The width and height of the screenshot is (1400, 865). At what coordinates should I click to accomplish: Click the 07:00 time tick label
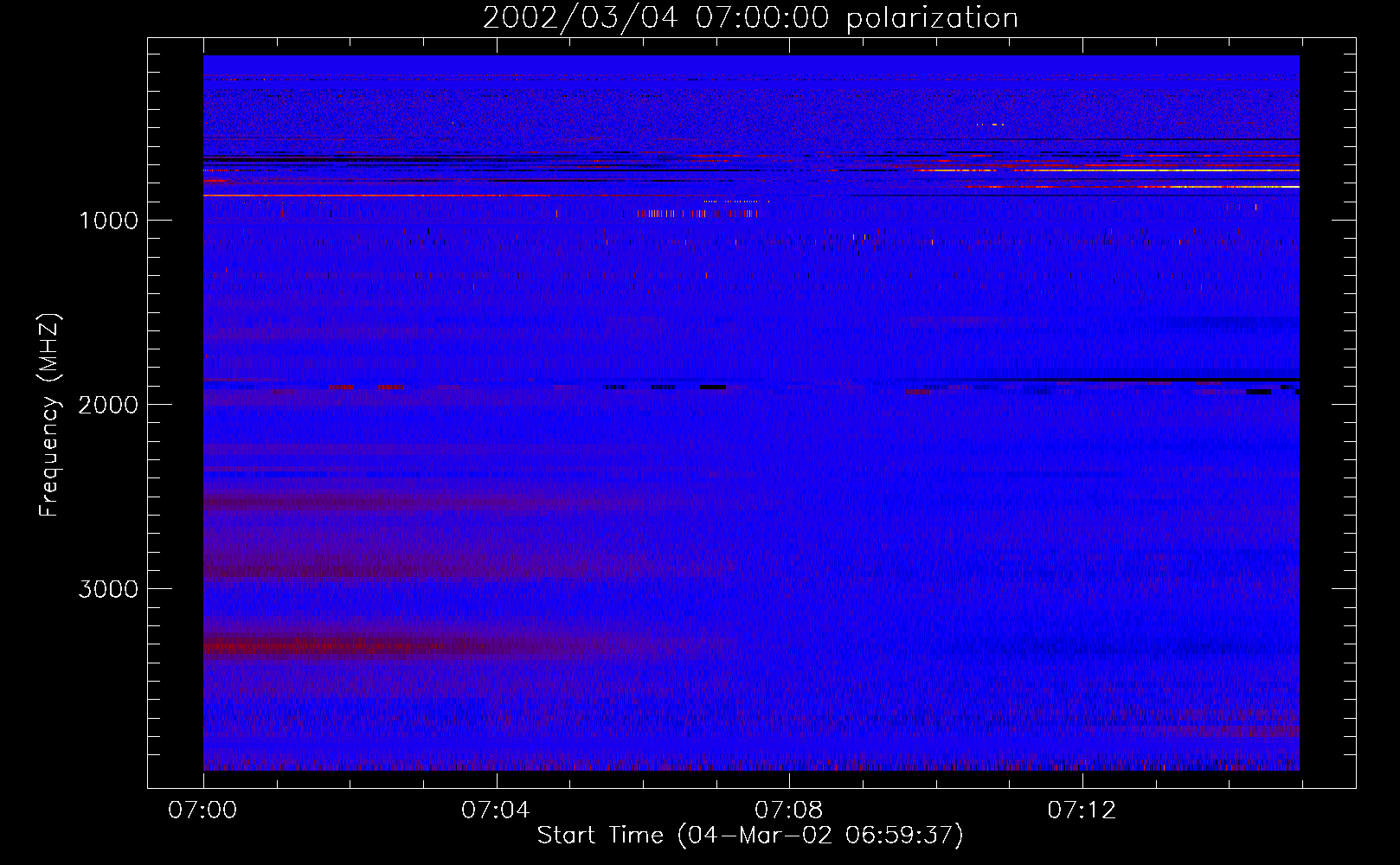point(202,811)
